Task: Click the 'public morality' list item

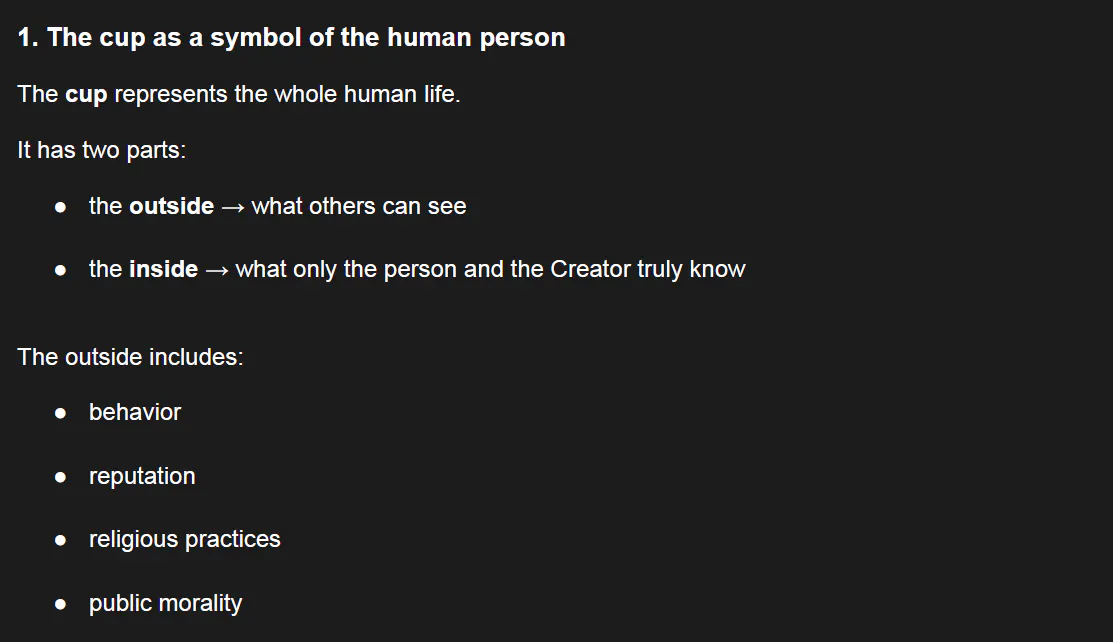Action: click(x=165, y=604)
